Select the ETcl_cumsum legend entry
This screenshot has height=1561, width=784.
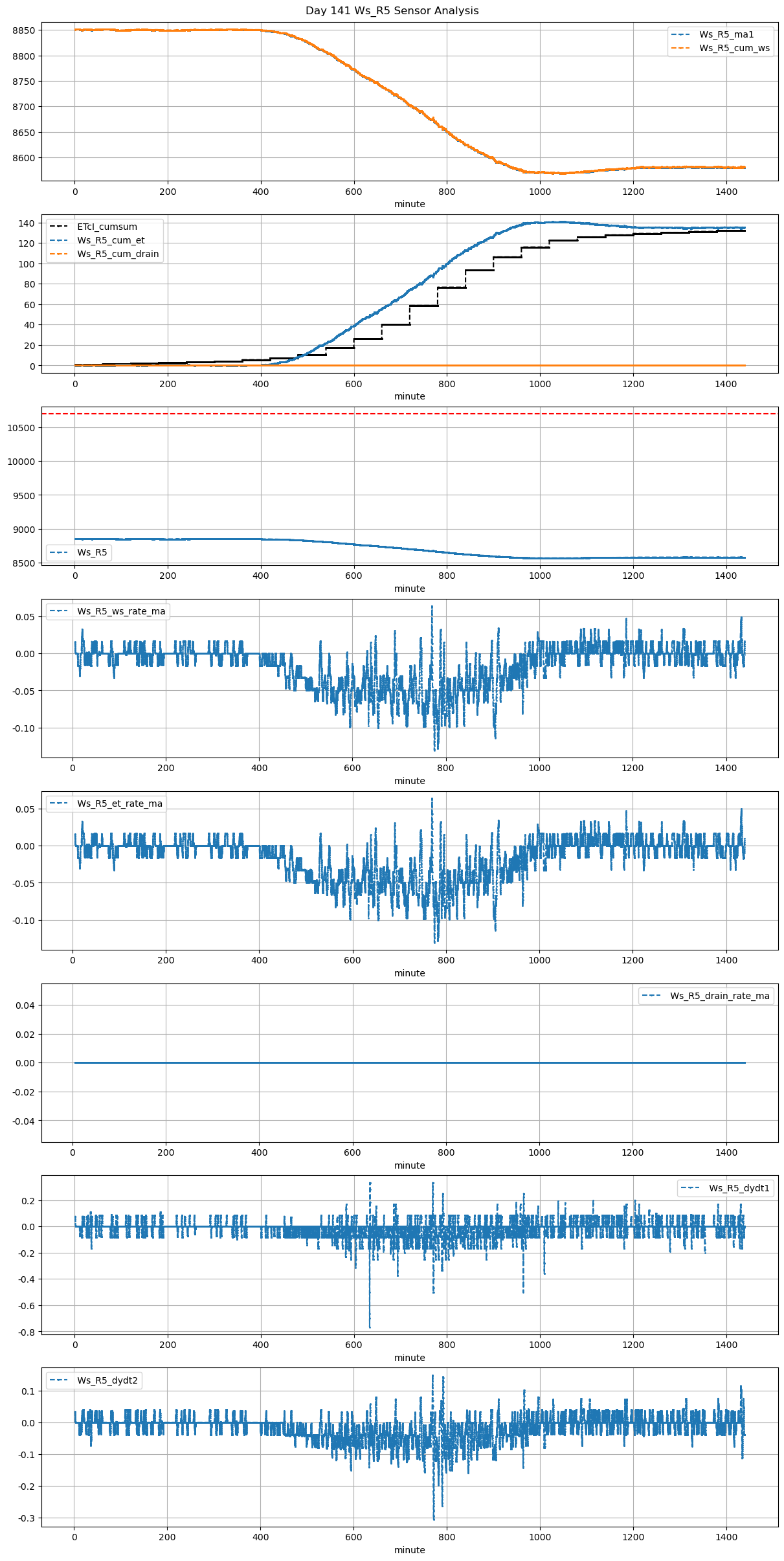[x=107, y=227]
